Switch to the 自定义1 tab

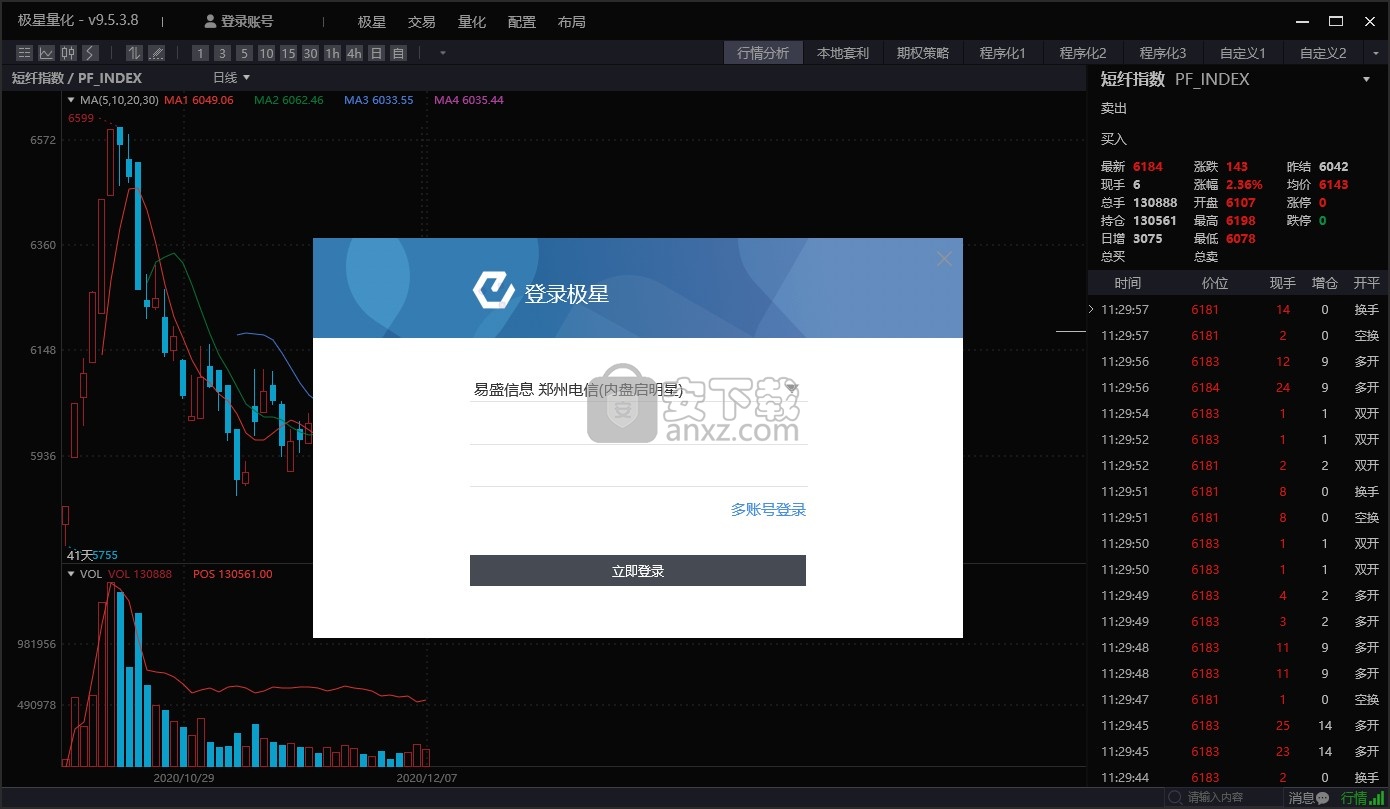(1243, 53)
